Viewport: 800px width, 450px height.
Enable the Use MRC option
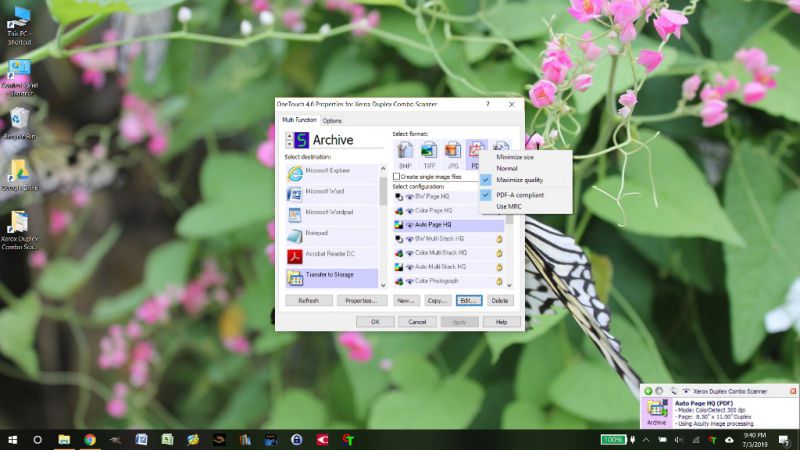pyautogui.click(x=508, y=206)
